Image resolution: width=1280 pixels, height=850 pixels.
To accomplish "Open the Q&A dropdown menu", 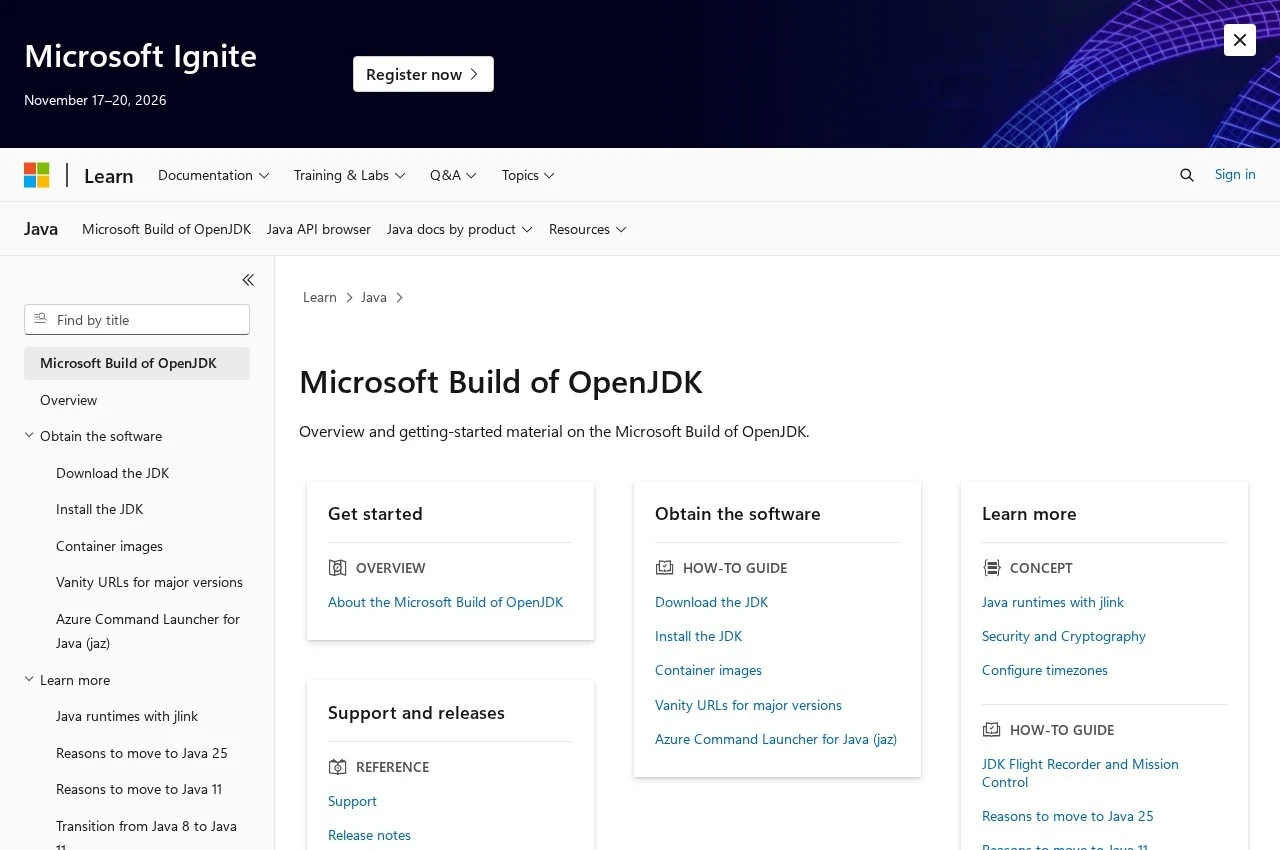I will 454,175.
